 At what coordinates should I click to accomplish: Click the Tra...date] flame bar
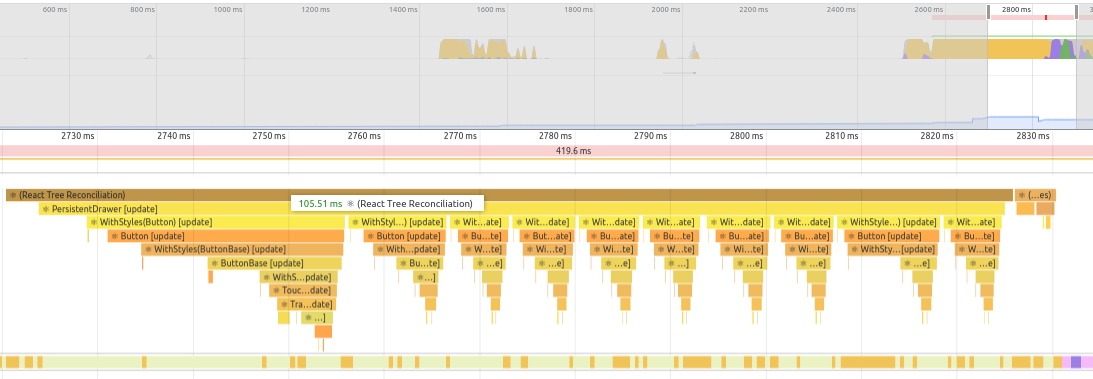coord(307,304)
